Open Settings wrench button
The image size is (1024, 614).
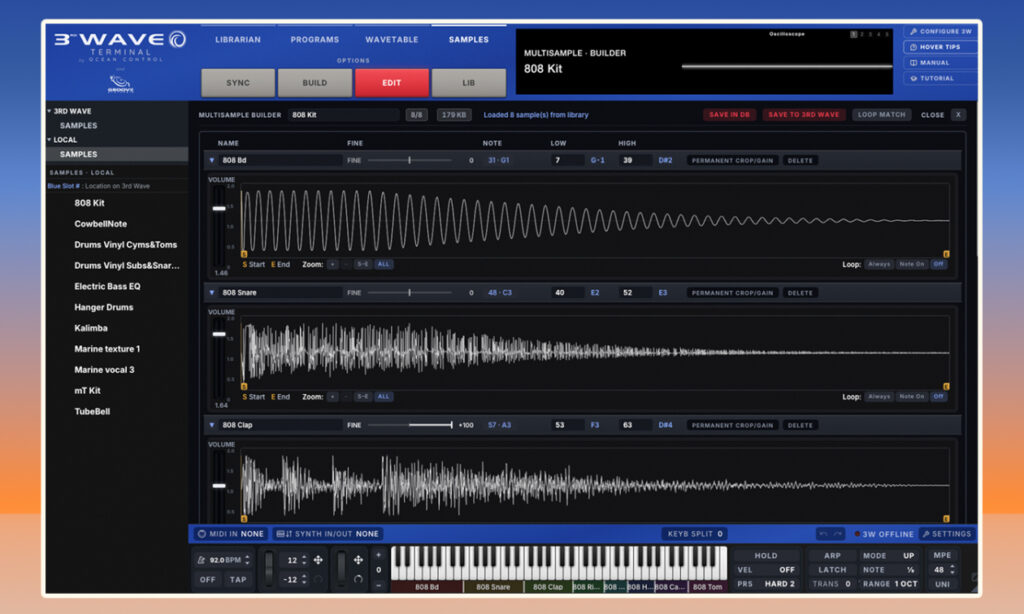click(947, 534)
